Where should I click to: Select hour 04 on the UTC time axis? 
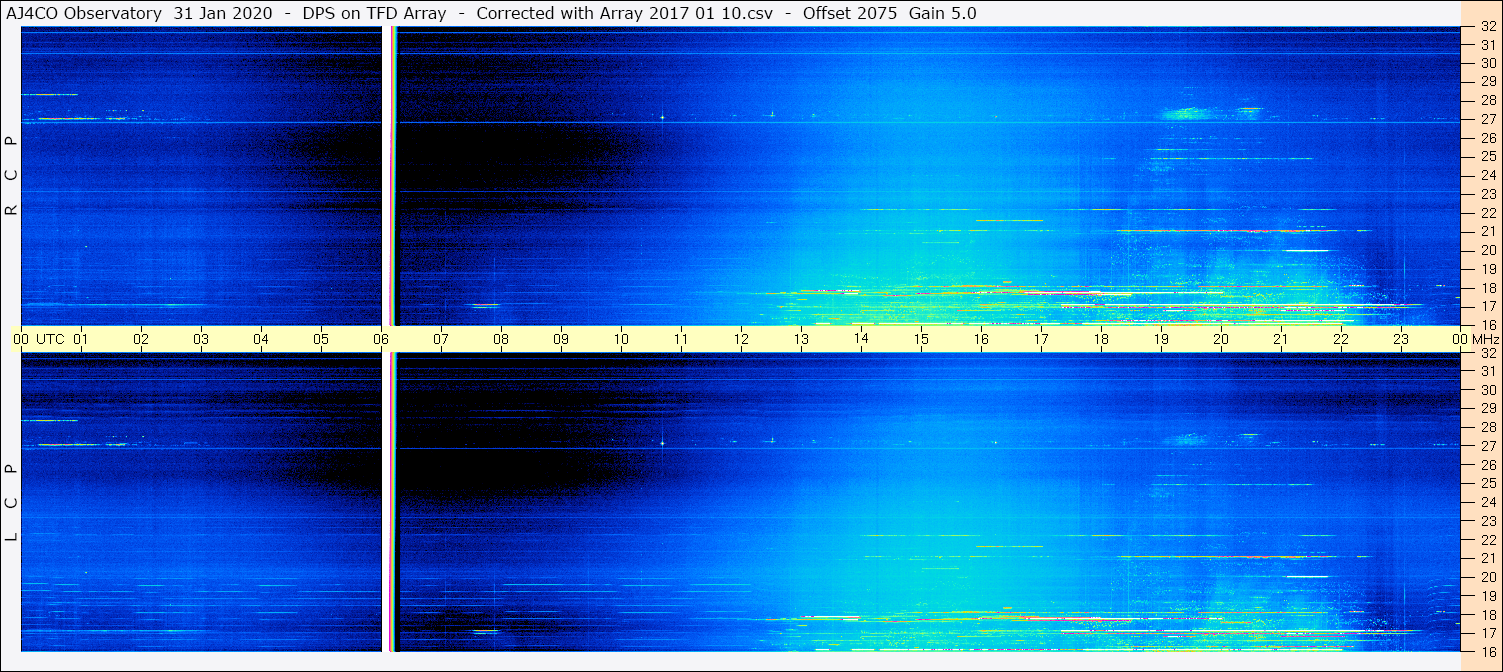pyautogui.click(x=261, y=339)
